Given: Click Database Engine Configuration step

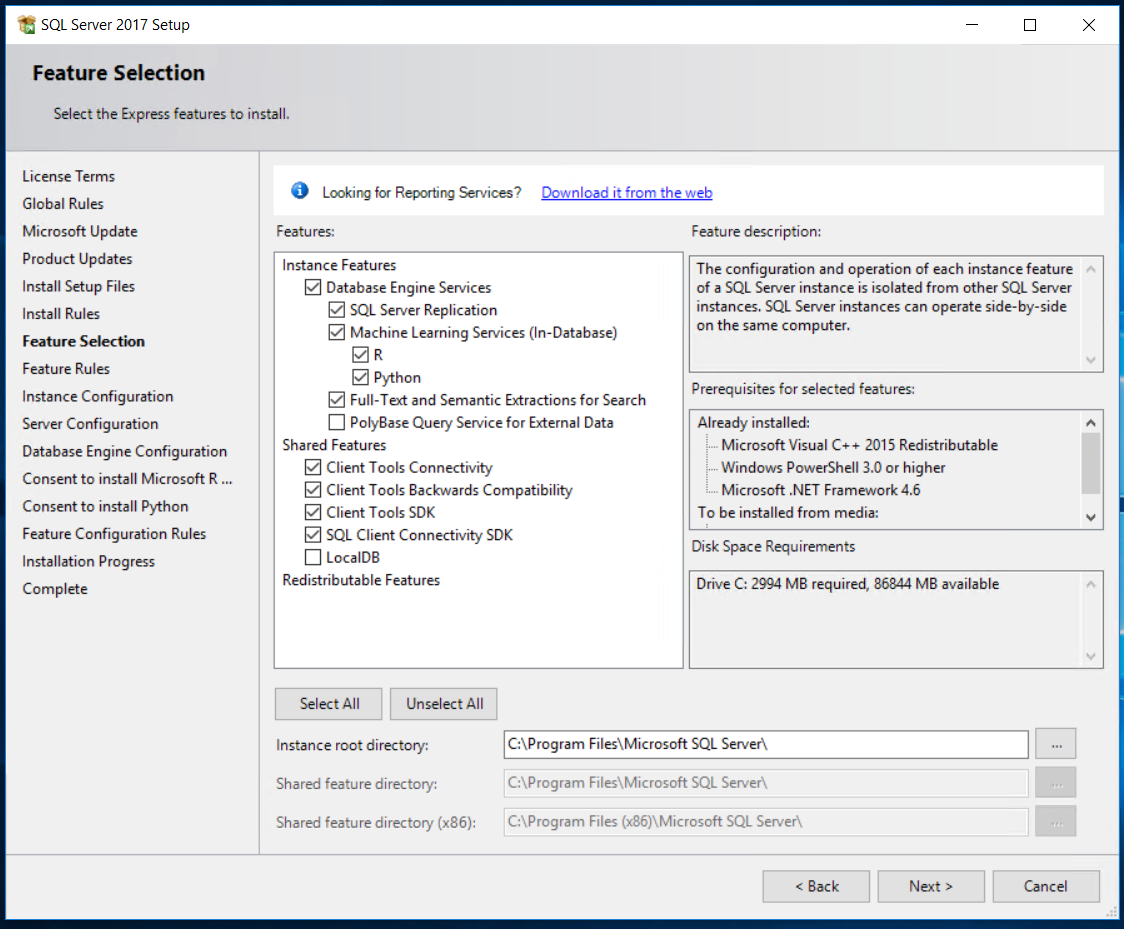Looking at the screenshot, I should coord(125,451).
